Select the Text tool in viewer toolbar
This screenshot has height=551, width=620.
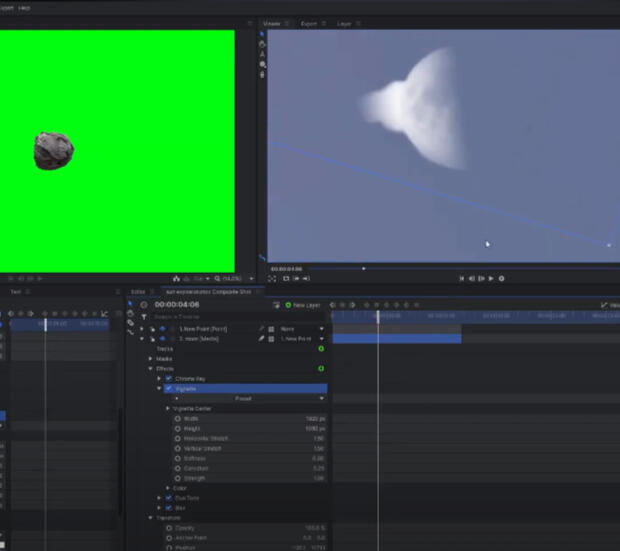click(x=262, y=55)
